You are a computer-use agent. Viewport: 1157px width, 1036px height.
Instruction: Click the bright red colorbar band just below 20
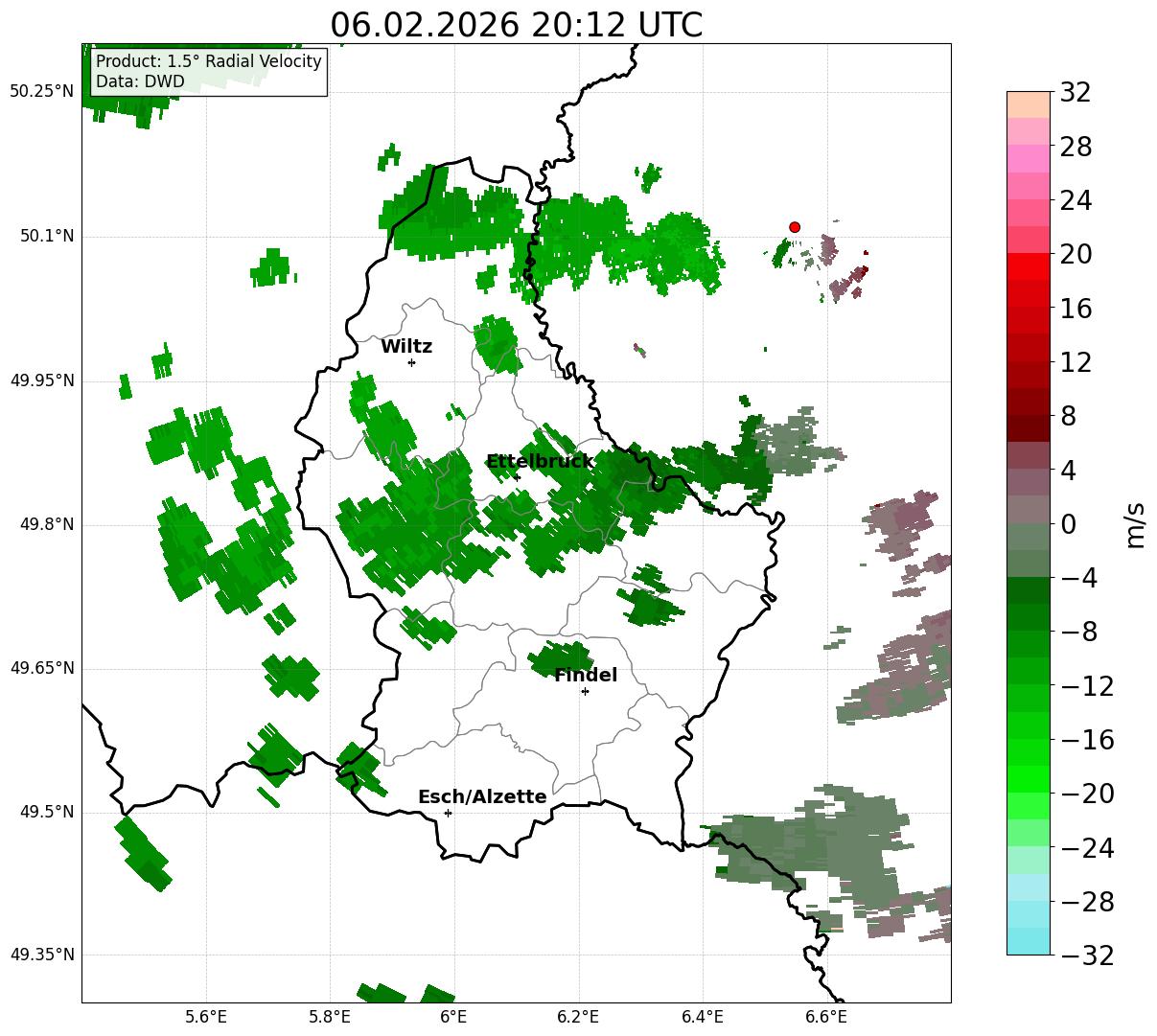click(x=1029, y=266)
